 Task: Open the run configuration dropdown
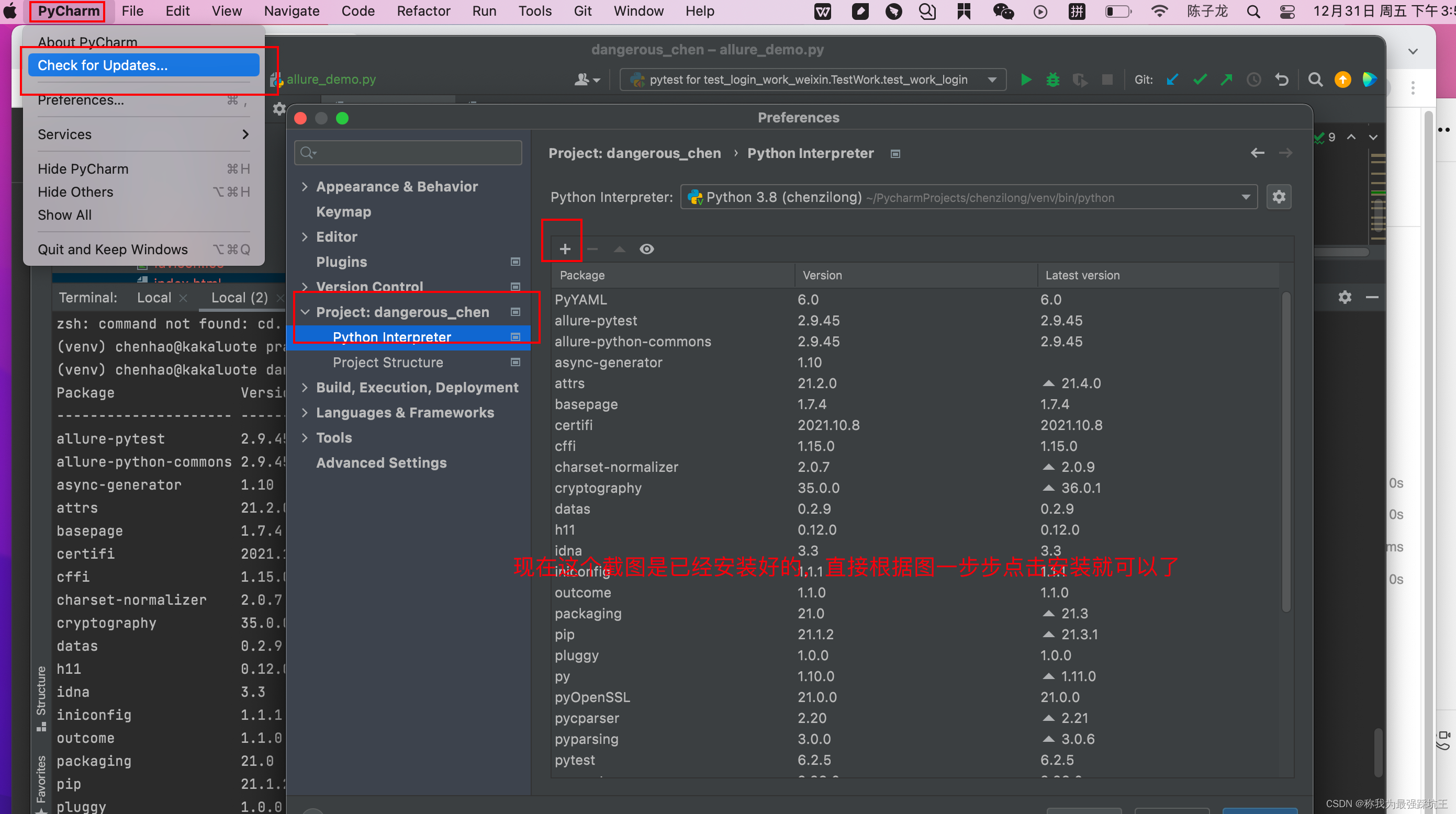(991, 80)
